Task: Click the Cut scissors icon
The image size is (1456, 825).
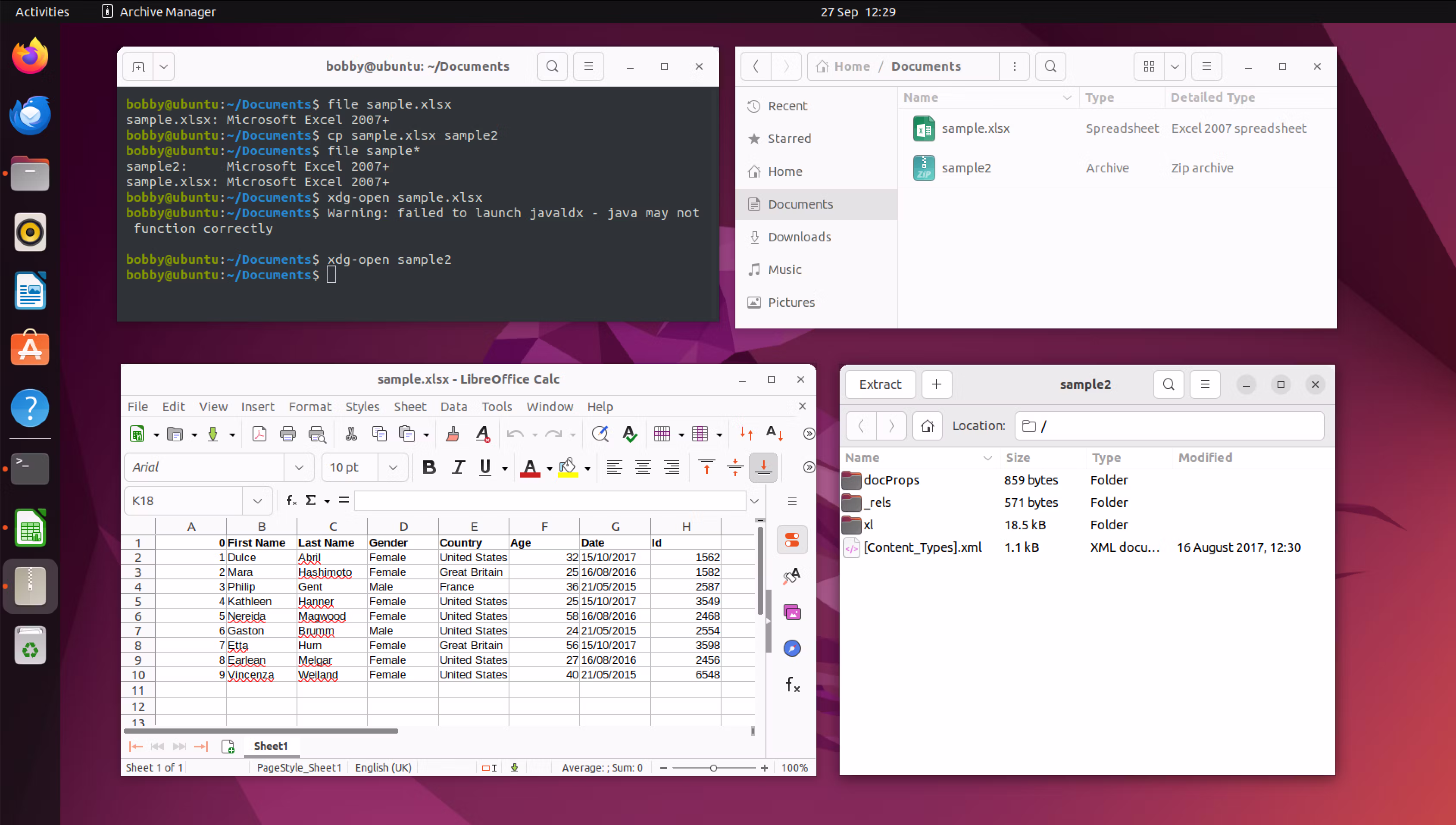Action: click(351, 434)
